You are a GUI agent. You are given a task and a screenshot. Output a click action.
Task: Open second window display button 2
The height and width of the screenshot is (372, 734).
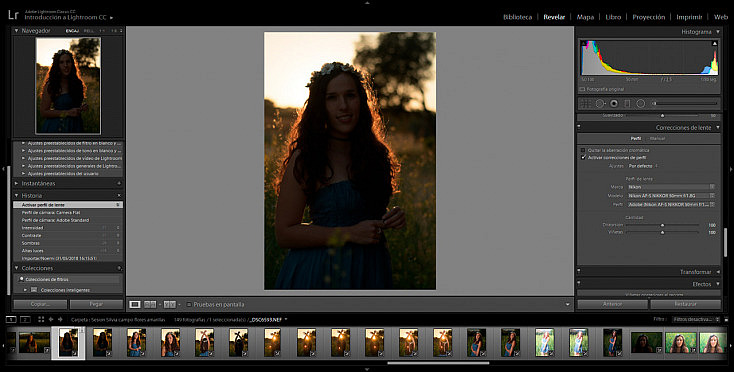25,320
